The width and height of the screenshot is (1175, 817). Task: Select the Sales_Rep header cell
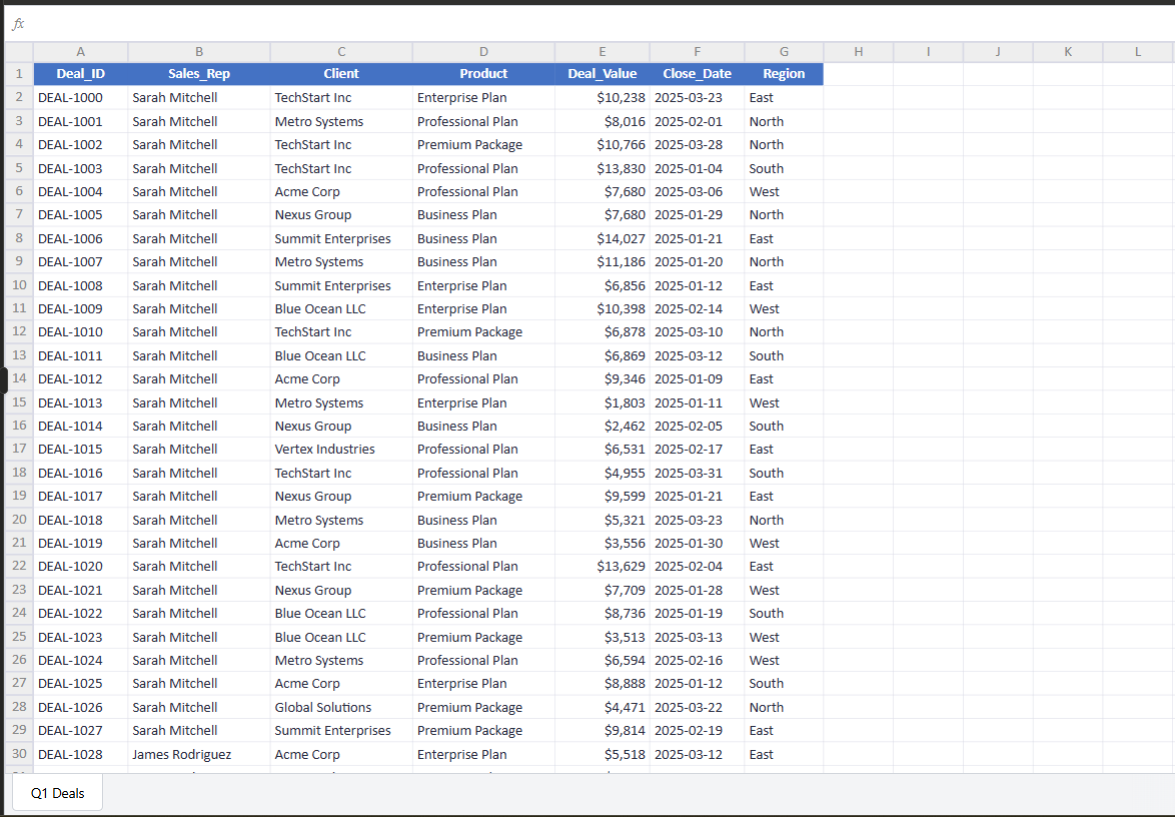pos(198,73)
